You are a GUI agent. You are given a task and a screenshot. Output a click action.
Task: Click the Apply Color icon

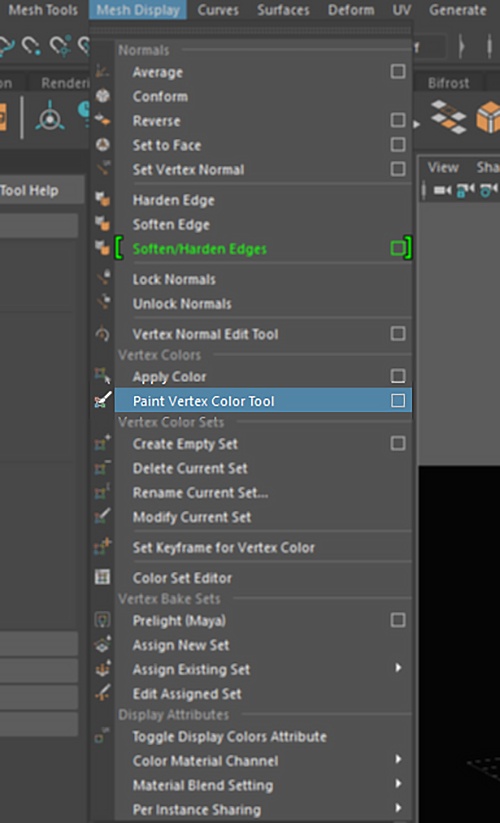[102, 375]
